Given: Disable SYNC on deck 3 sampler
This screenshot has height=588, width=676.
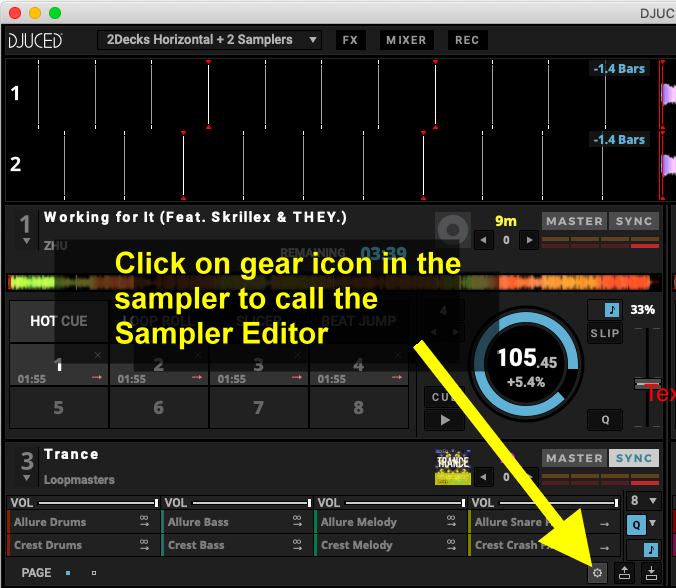Looking at the screenshot, I should pyautogui.click(x=634, y=458).
